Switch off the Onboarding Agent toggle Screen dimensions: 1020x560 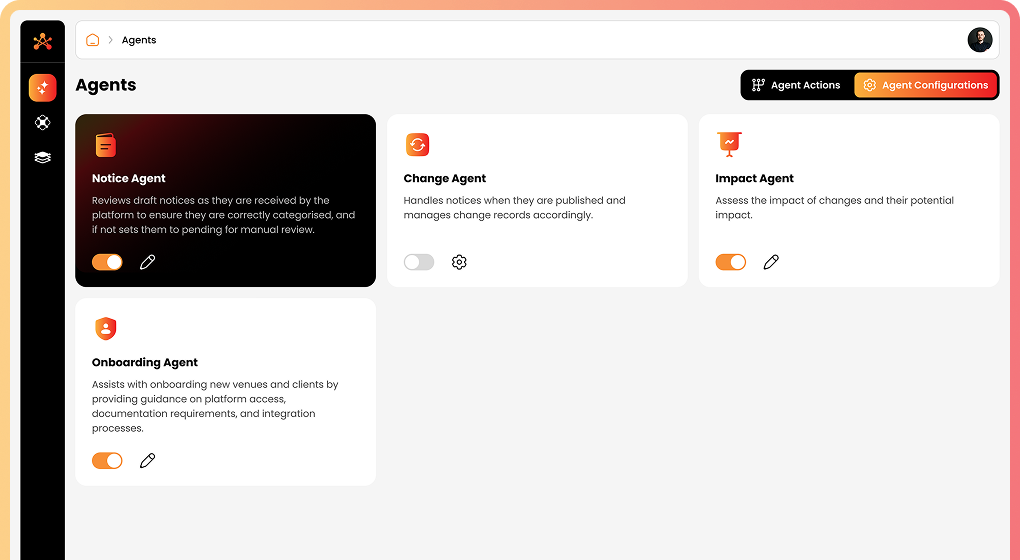(107, 461)
